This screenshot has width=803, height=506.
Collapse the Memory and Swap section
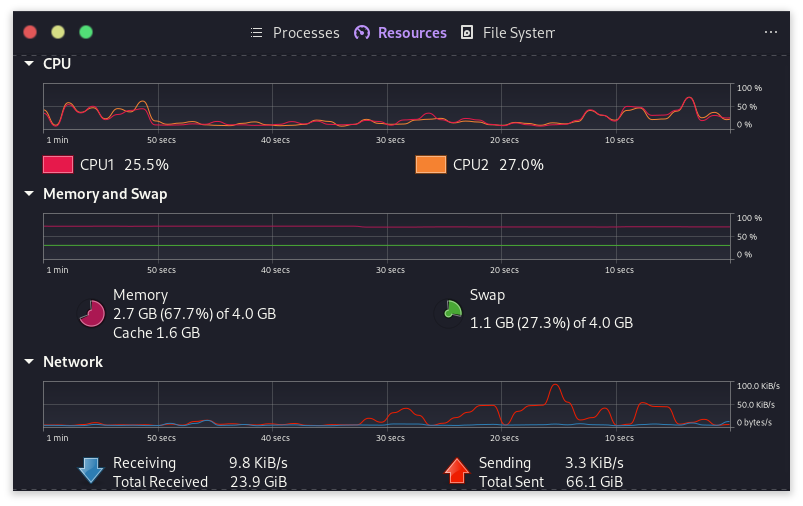click(x=29, y=194)
